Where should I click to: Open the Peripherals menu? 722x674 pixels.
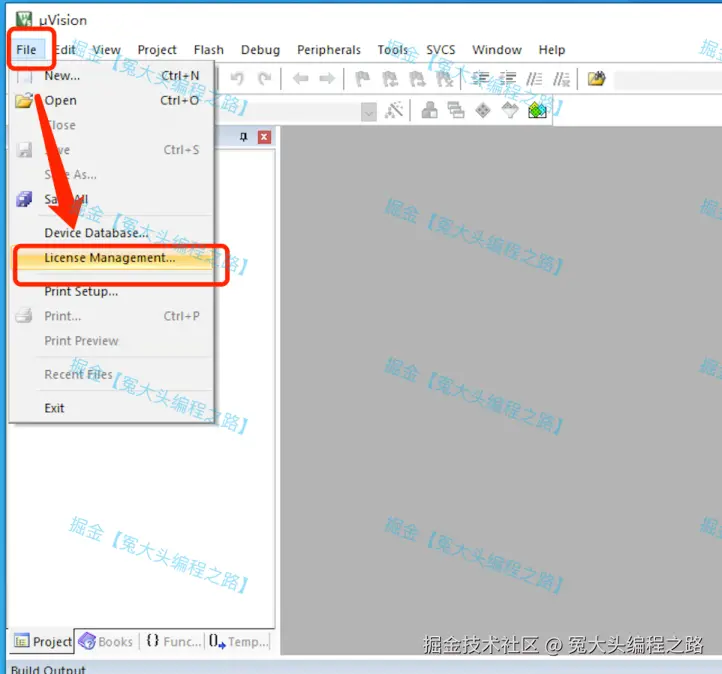pos(329,50)
